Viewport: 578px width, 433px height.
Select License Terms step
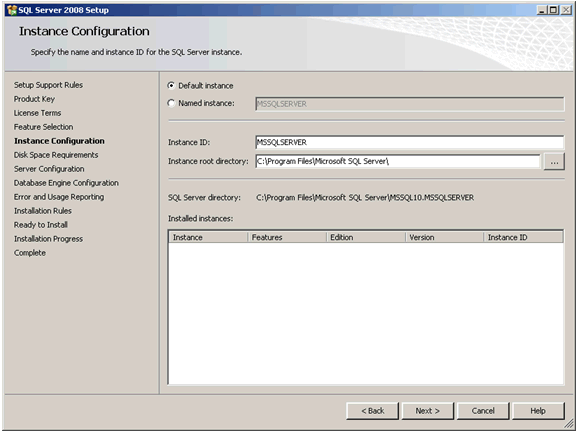pyautogui.click(x=37, y=113)
